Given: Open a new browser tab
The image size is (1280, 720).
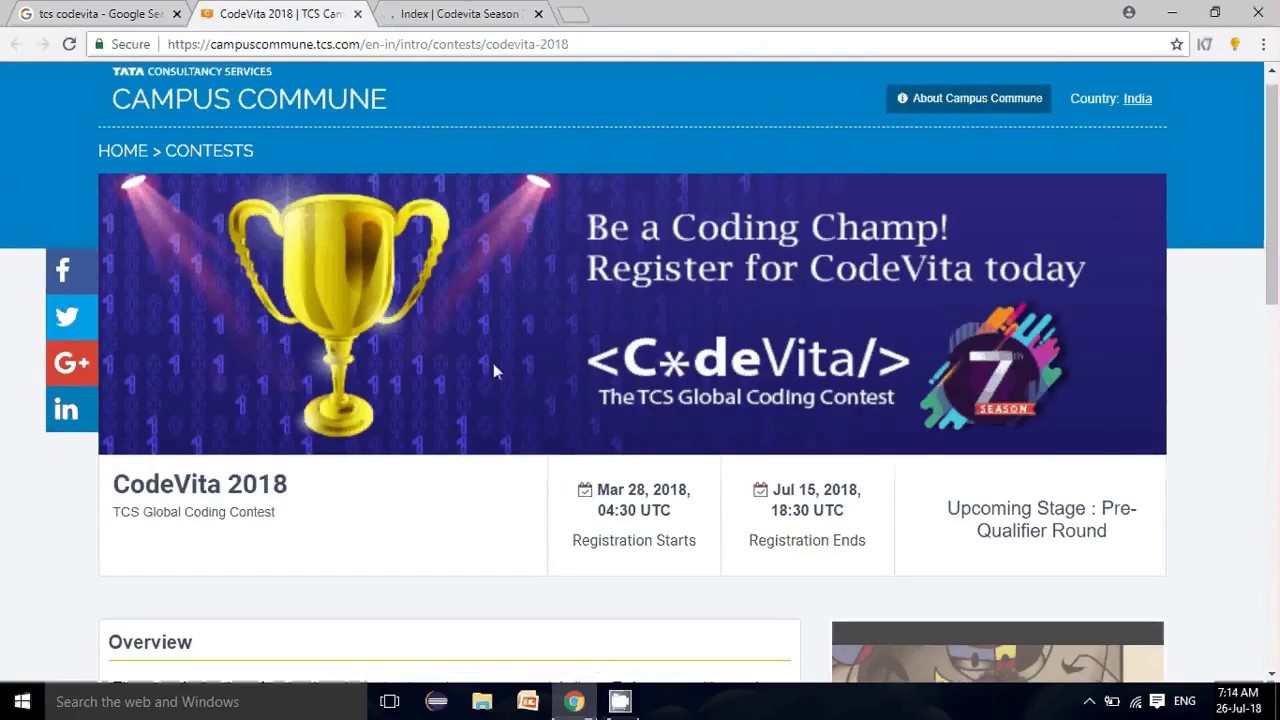Looking at the screenshot, I should 573,14.
